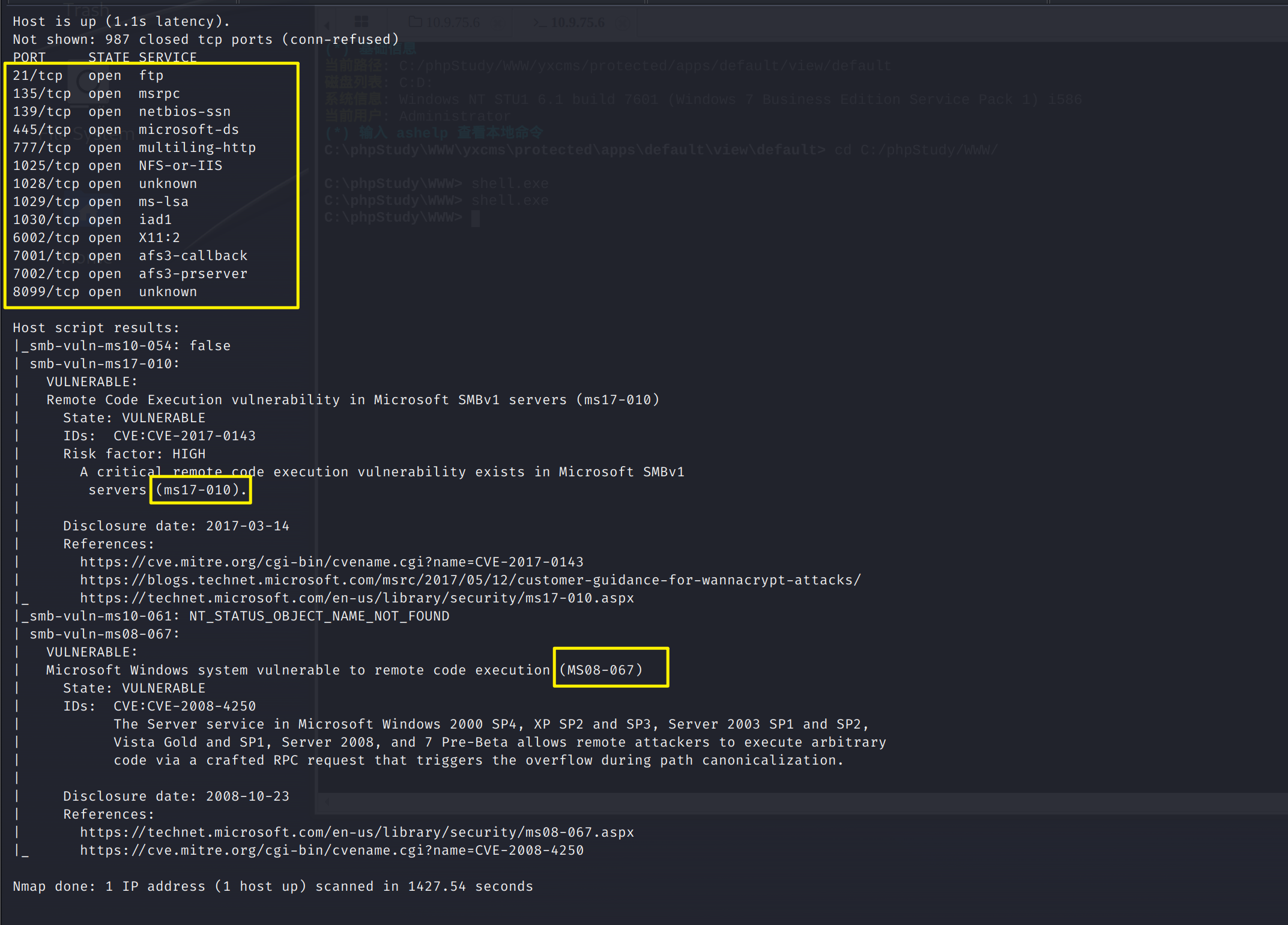Click 'Remote Code Execution vulnerability in Microsoft SMBv1' line

coord(353,400)
